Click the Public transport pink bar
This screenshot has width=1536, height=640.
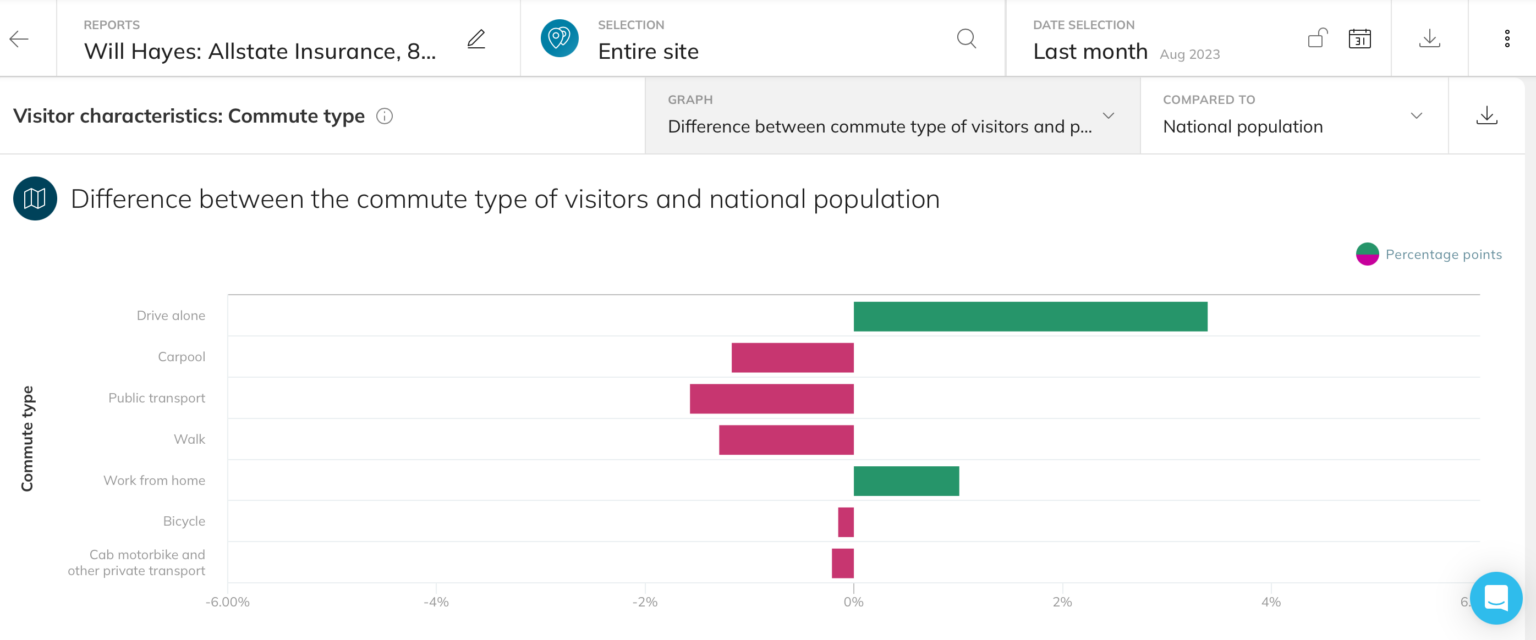(771, 398)
